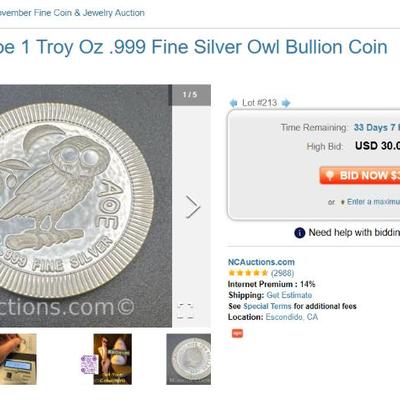Open Need help with bidding text
The image size is (400, 400).
(x=354, y=232)
